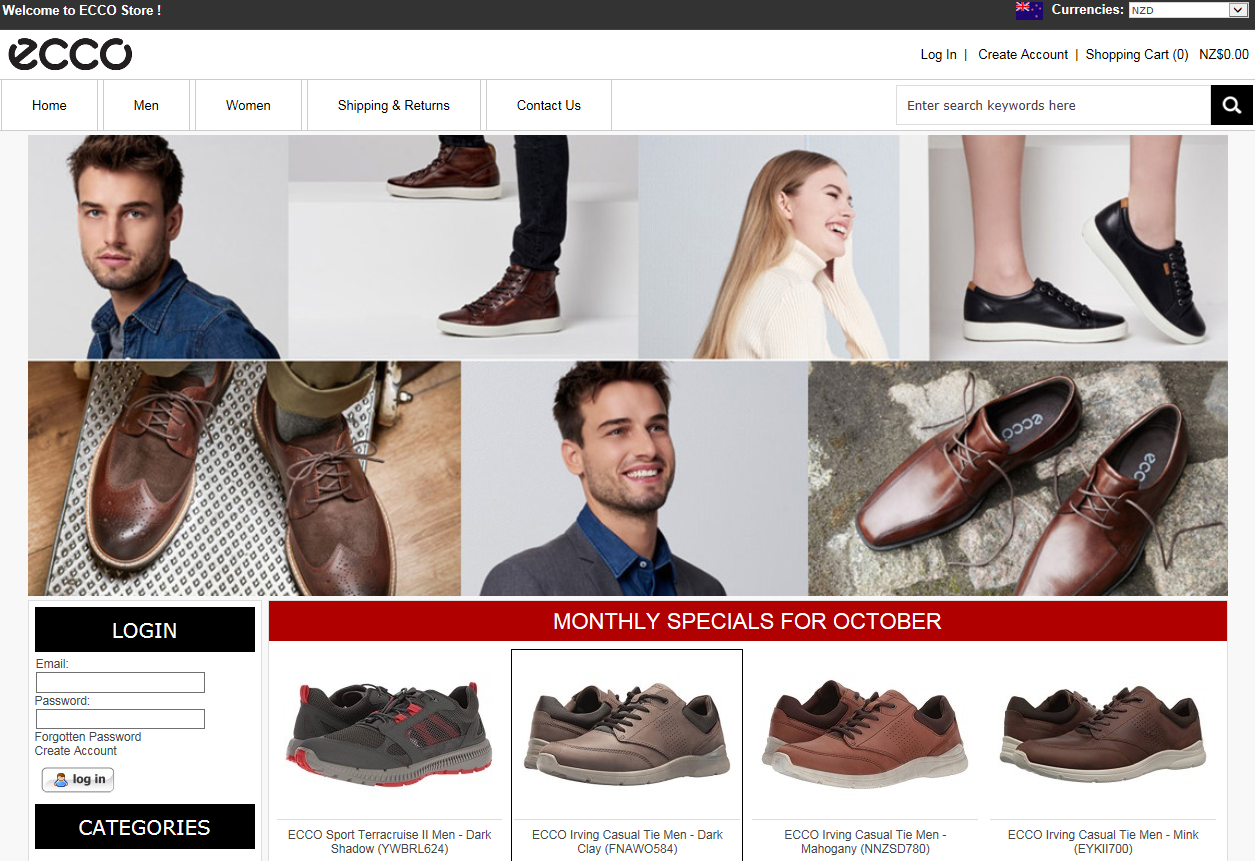
Task: Open the Home menu item
Action: tap(49, 105)
